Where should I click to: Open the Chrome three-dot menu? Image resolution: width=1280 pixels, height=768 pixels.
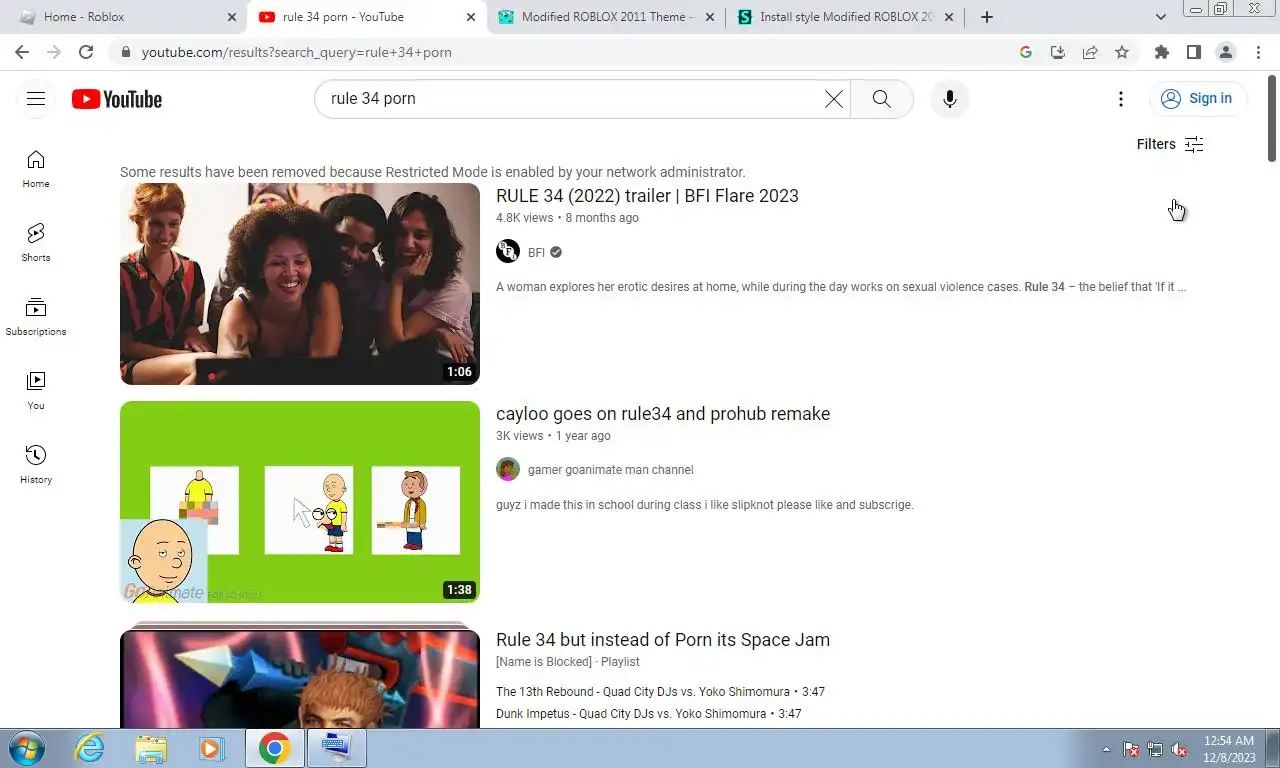(x=1257, y=52)
